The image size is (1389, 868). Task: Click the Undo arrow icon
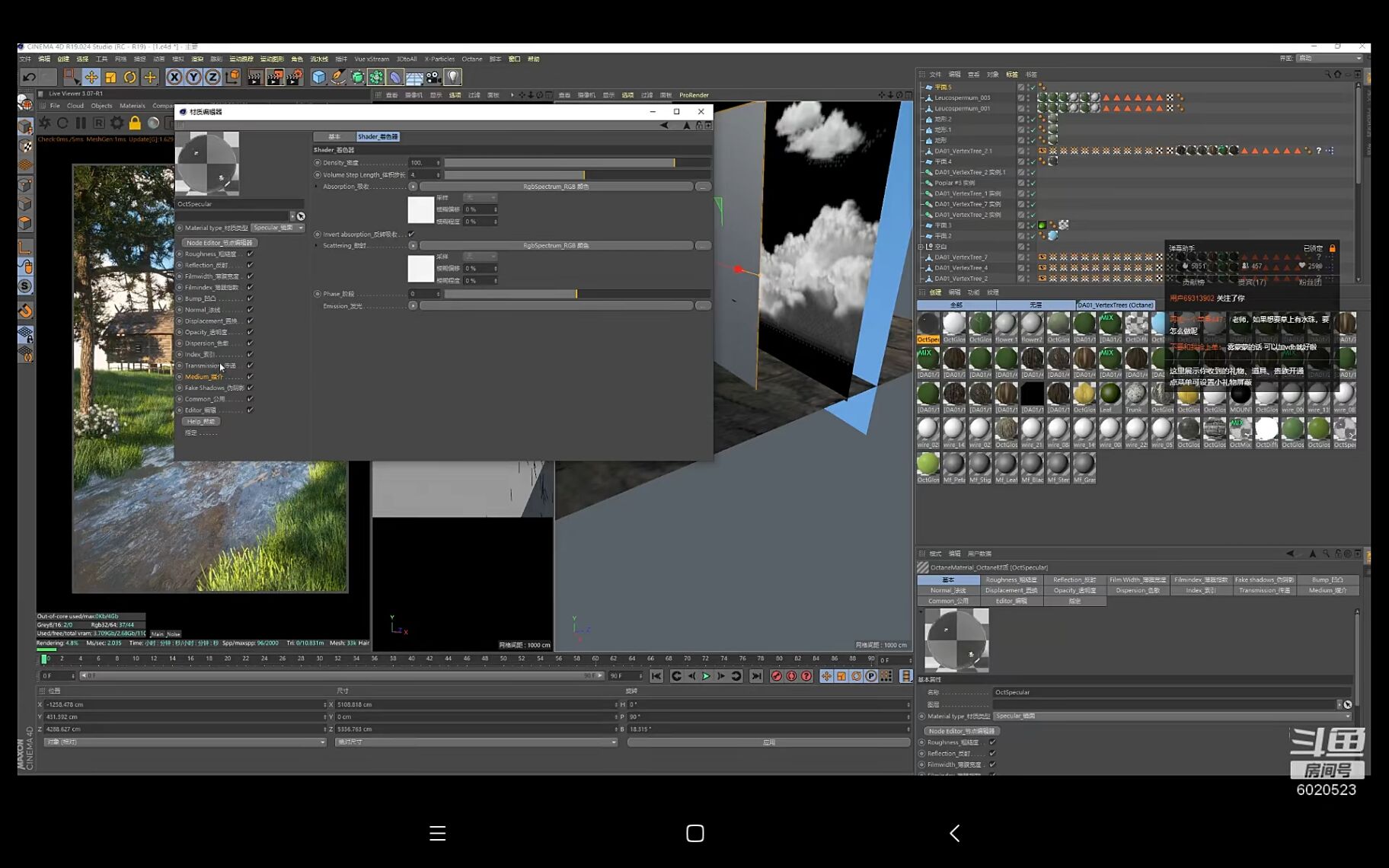coord(29,77)
